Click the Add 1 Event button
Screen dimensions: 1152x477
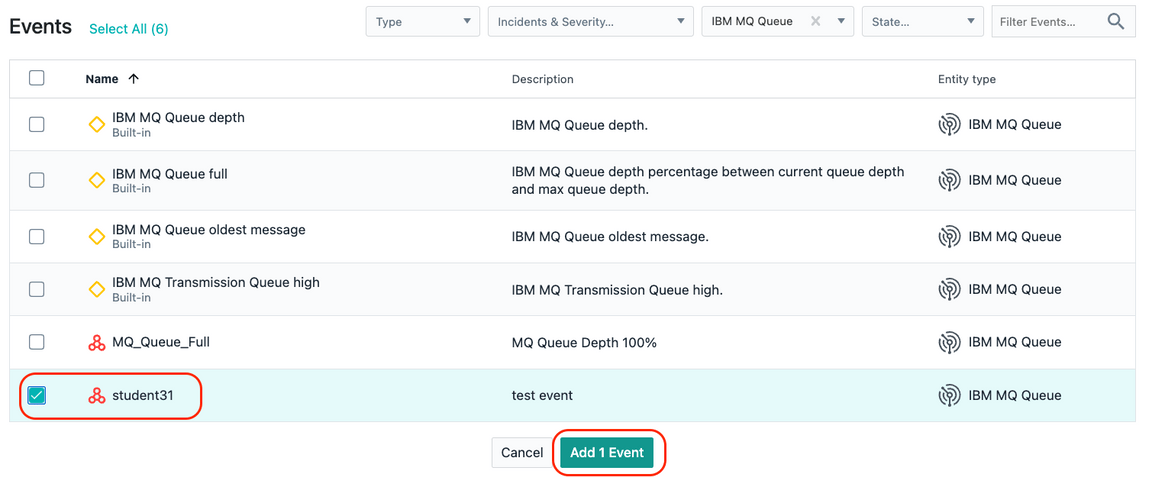point(607,453)
